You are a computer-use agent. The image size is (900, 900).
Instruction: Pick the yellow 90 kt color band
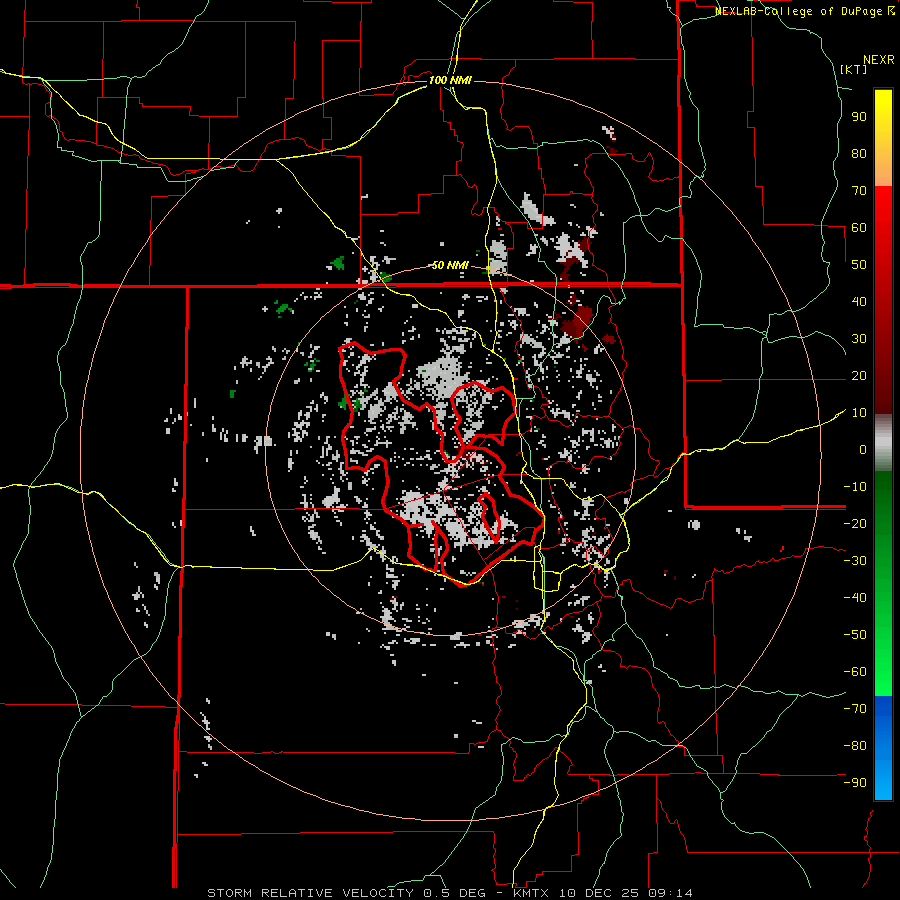point(883,115)
